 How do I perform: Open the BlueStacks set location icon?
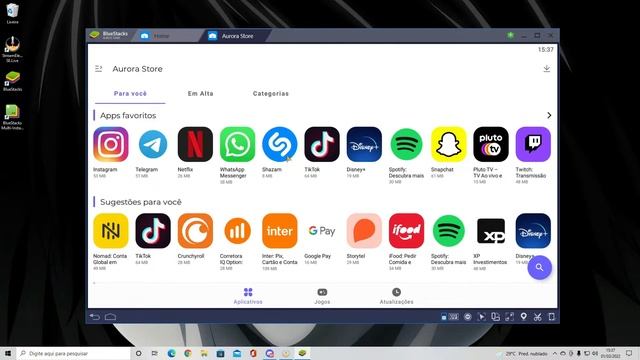(x=523, y=317)
